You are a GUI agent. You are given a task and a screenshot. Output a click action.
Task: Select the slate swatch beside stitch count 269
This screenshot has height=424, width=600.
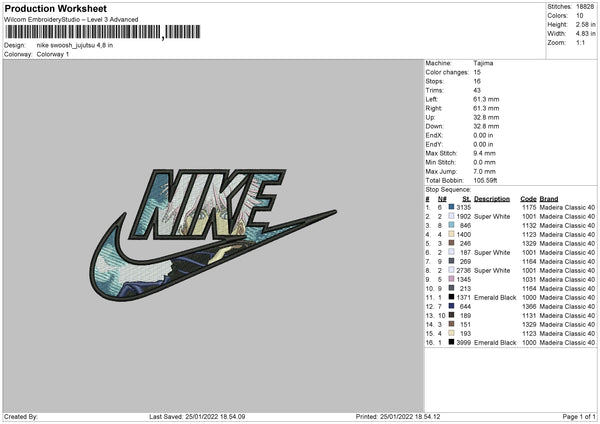tap(452, 261)
